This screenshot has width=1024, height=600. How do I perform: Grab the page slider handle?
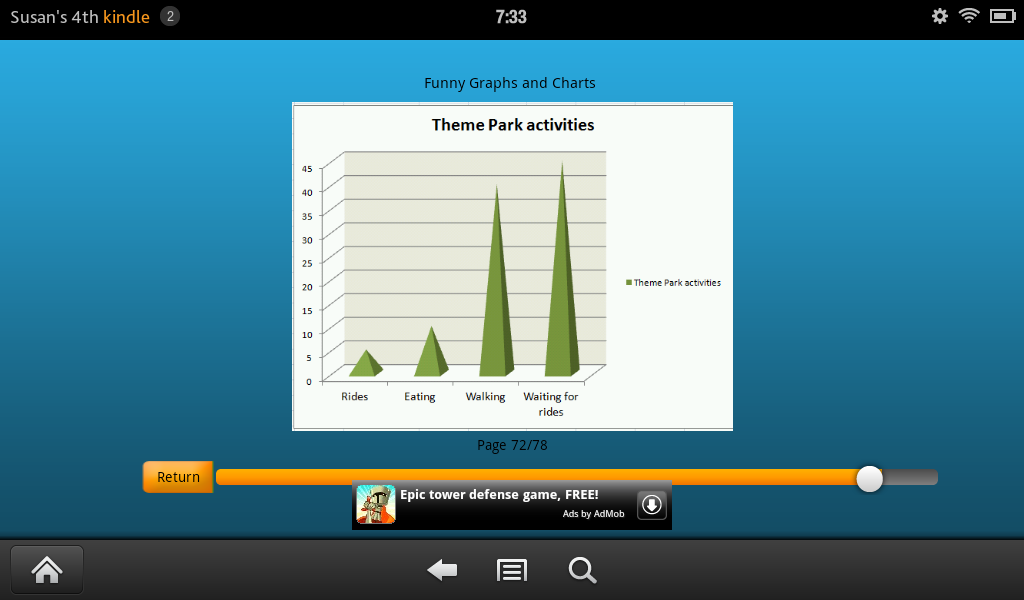[869, 479]
